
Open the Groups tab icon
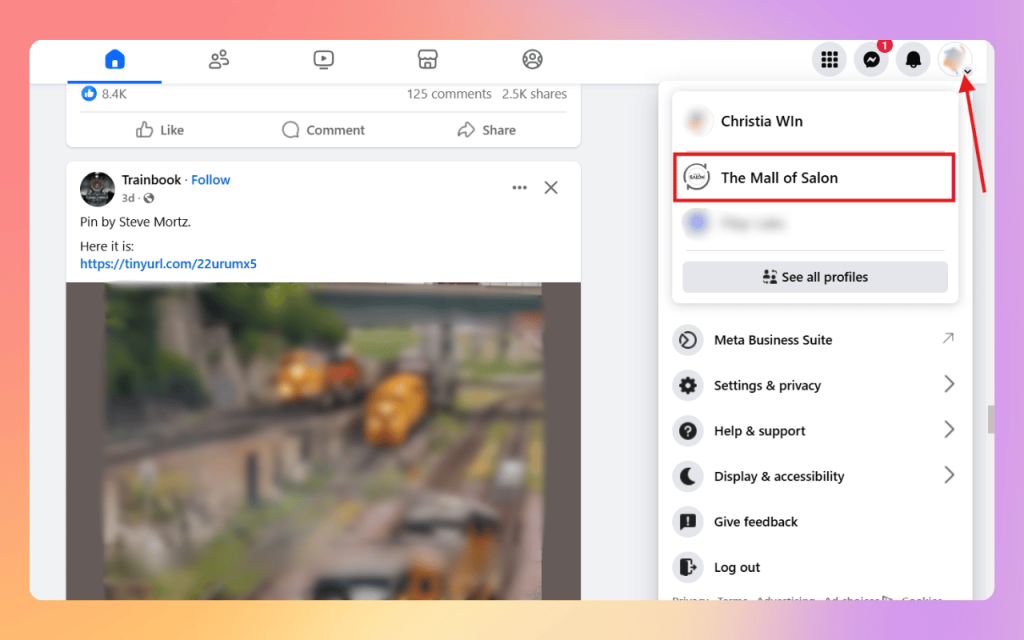[532, 59]
